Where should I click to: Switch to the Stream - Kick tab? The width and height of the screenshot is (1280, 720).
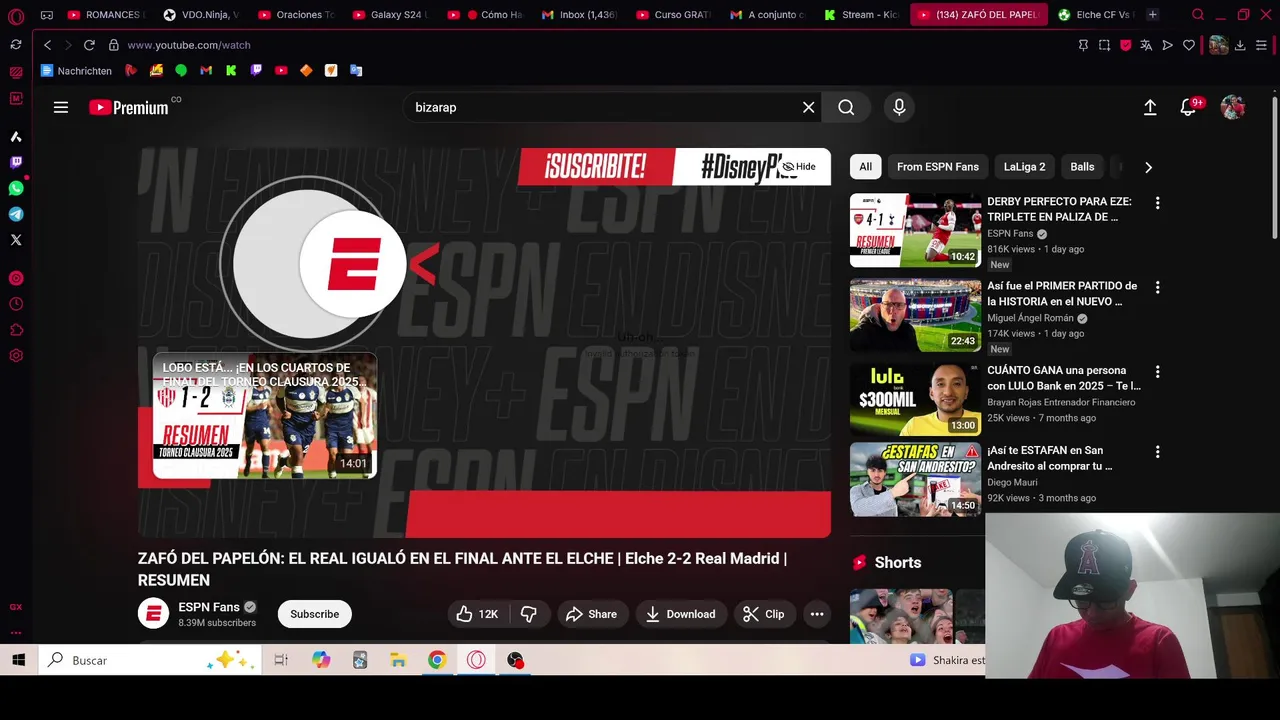click(x=861, y=15)
